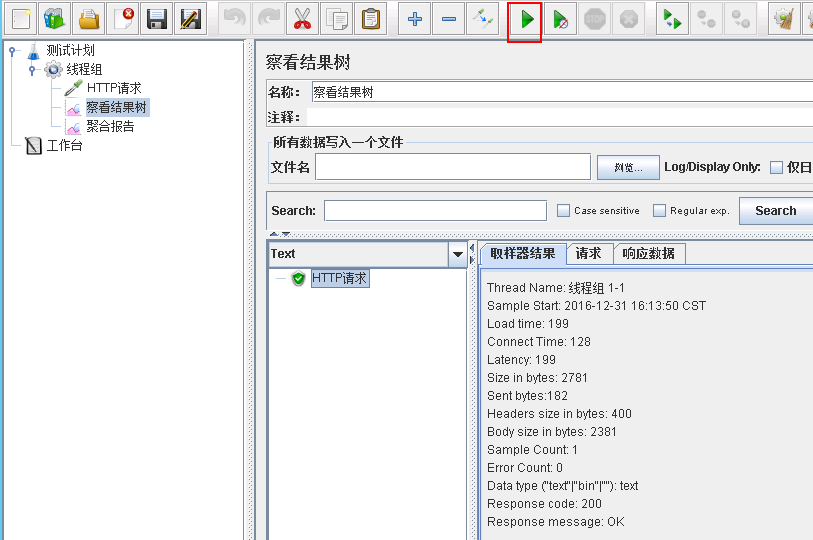
Task: Select 察看结果树 in the tree
Action: point(117,107)
